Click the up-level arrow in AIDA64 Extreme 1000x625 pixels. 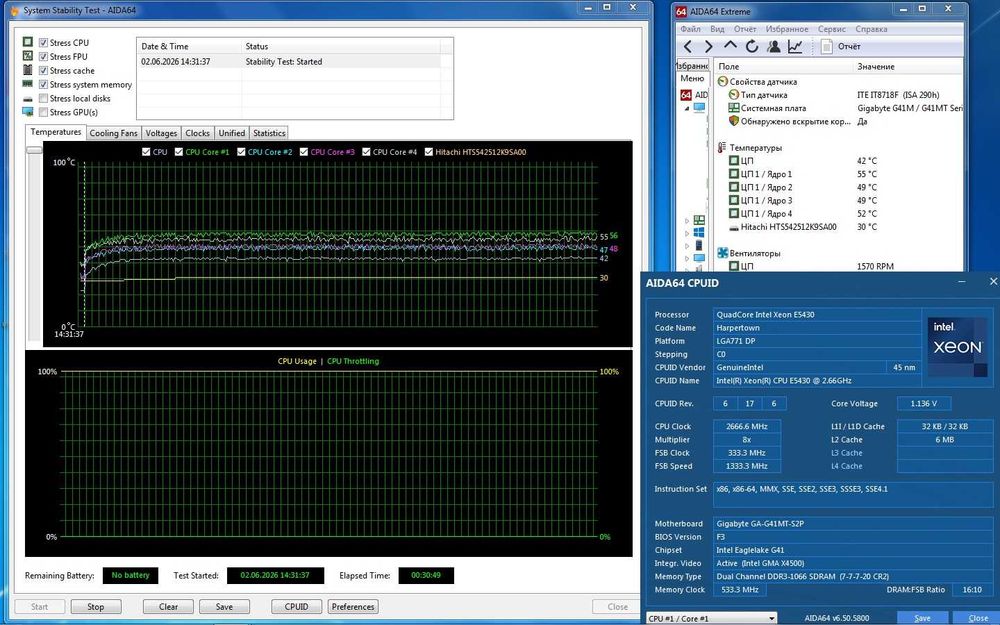730,46
